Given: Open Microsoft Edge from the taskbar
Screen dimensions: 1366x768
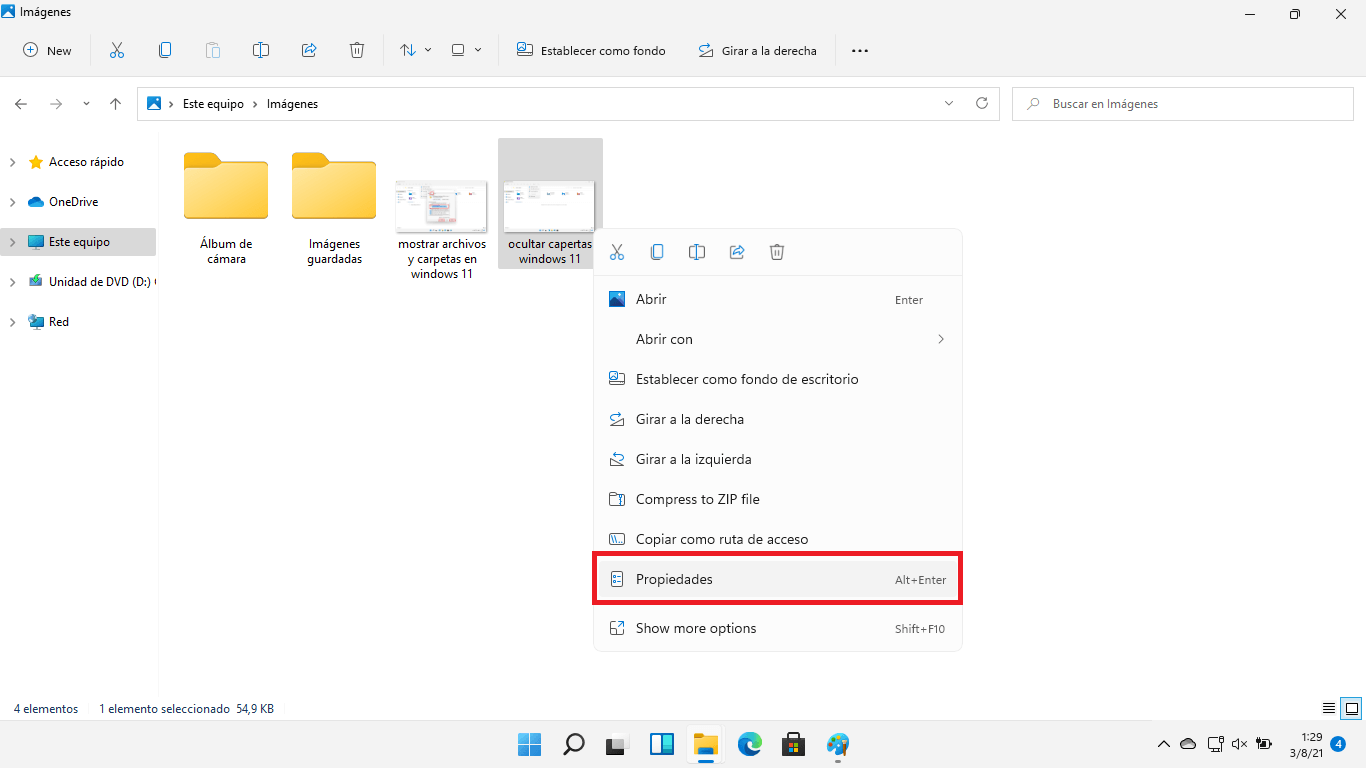Looking at the screenshot, I should (x=749, y=745).
